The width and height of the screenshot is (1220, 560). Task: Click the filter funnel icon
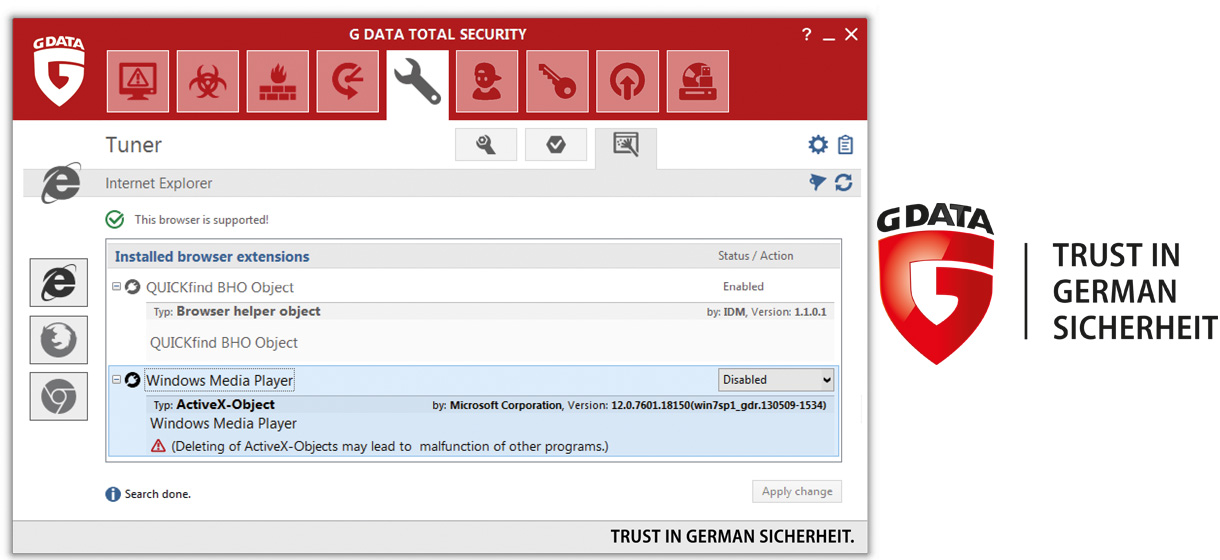coord(818,182)
